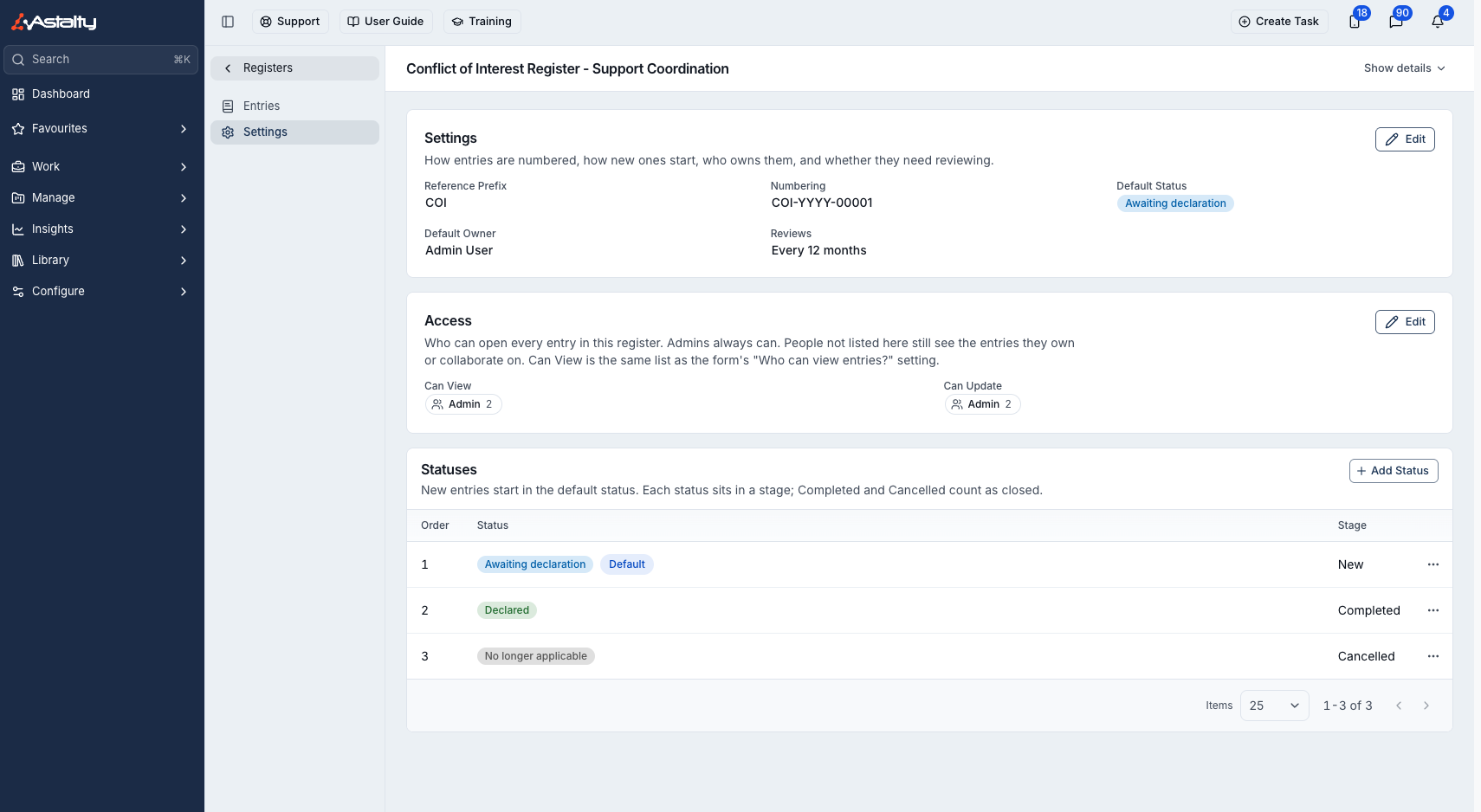Screen dimensions: 1481x812
Task: Click the Stage column header
Action: click(1352, 525)
